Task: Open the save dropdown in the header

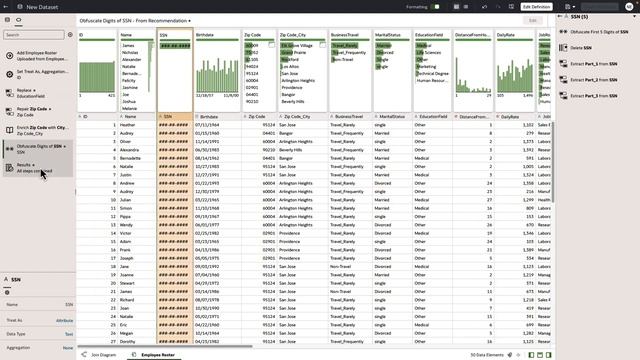Action: (x=570, y=7)
